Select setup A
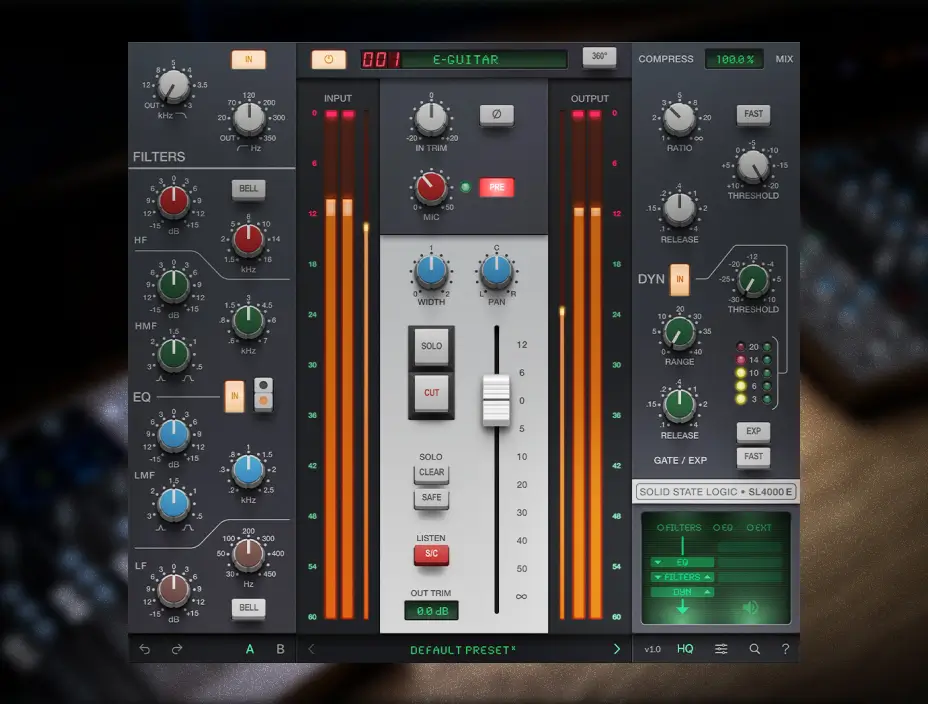The image size is (928, 704). click(x=249, y=649)
